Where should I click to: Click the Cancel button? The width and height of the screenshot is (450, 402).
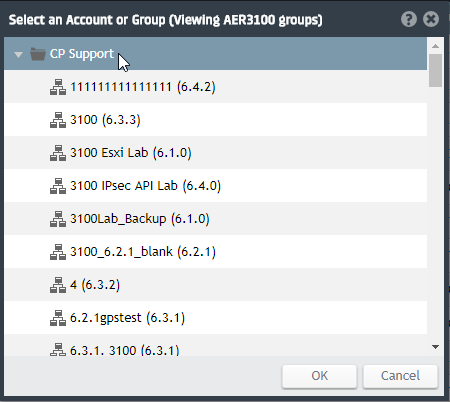point(400,376)
